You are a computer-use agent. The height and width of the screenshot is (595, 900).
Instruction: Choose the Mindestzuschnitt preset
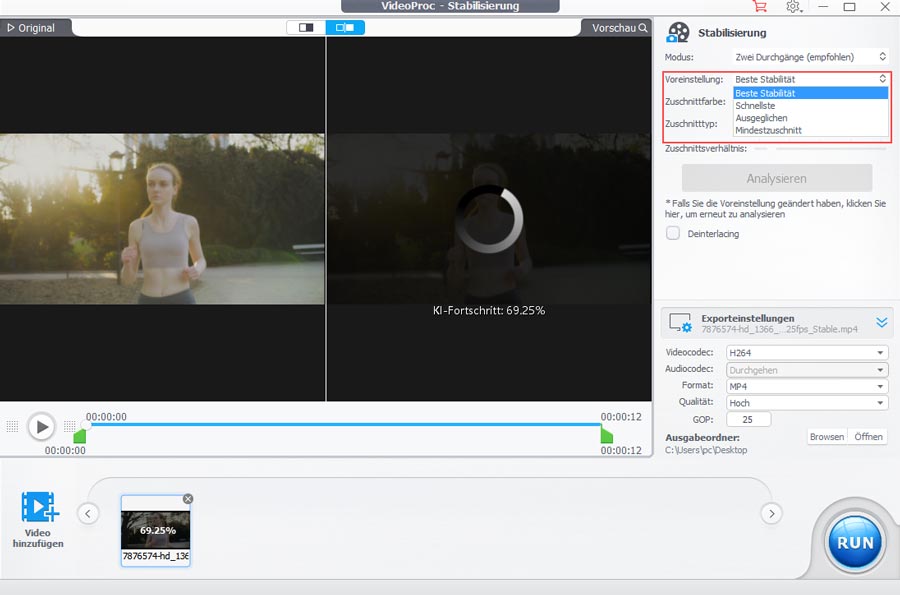[811, 130]
